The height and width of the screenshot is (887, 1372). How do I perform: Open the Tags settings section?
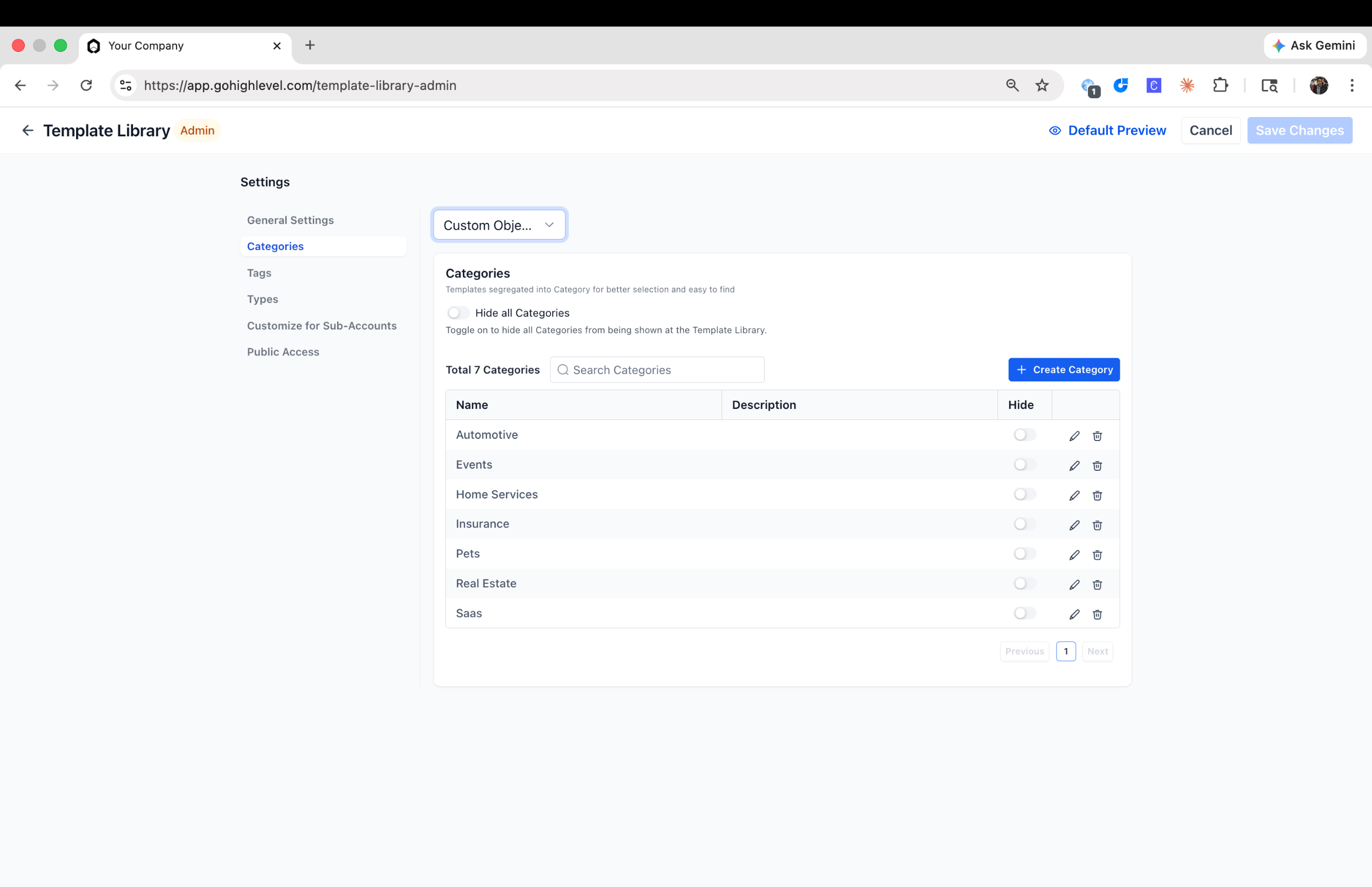tap(259, 273)
